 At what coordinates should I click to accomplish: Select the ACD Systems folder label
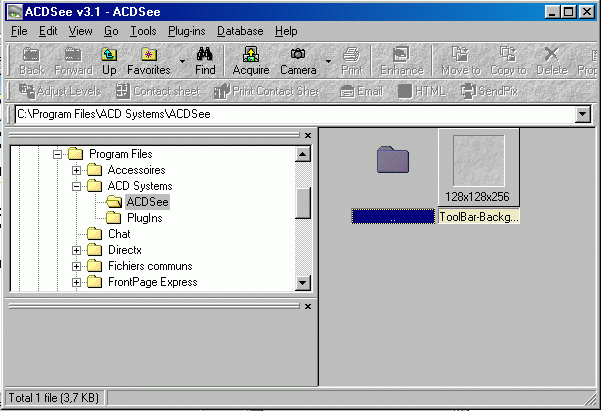point(140,186)
